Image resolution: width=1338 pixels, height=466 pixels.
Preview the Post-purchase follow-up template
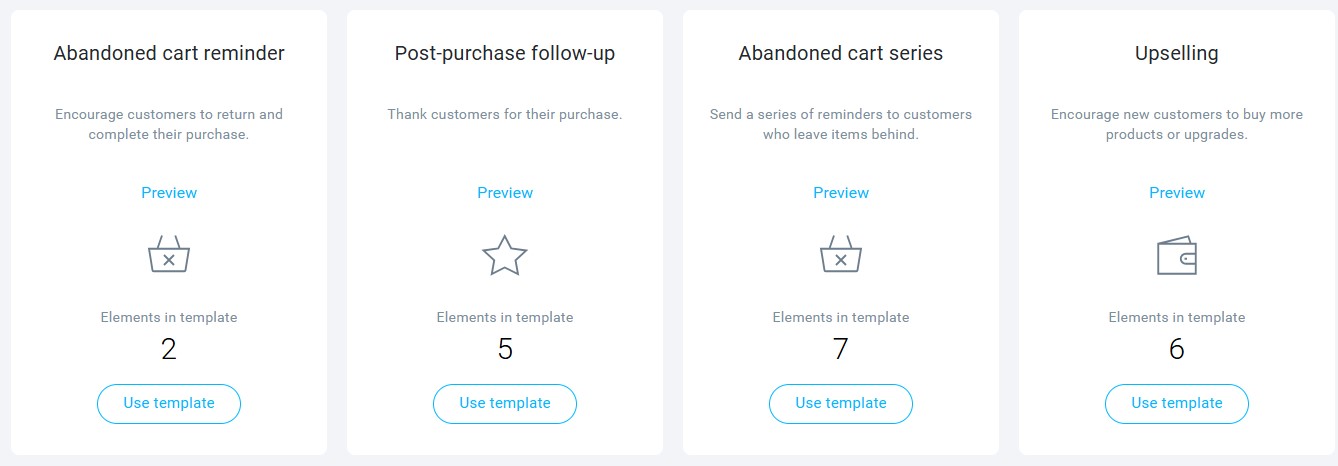tap(505, 193)
